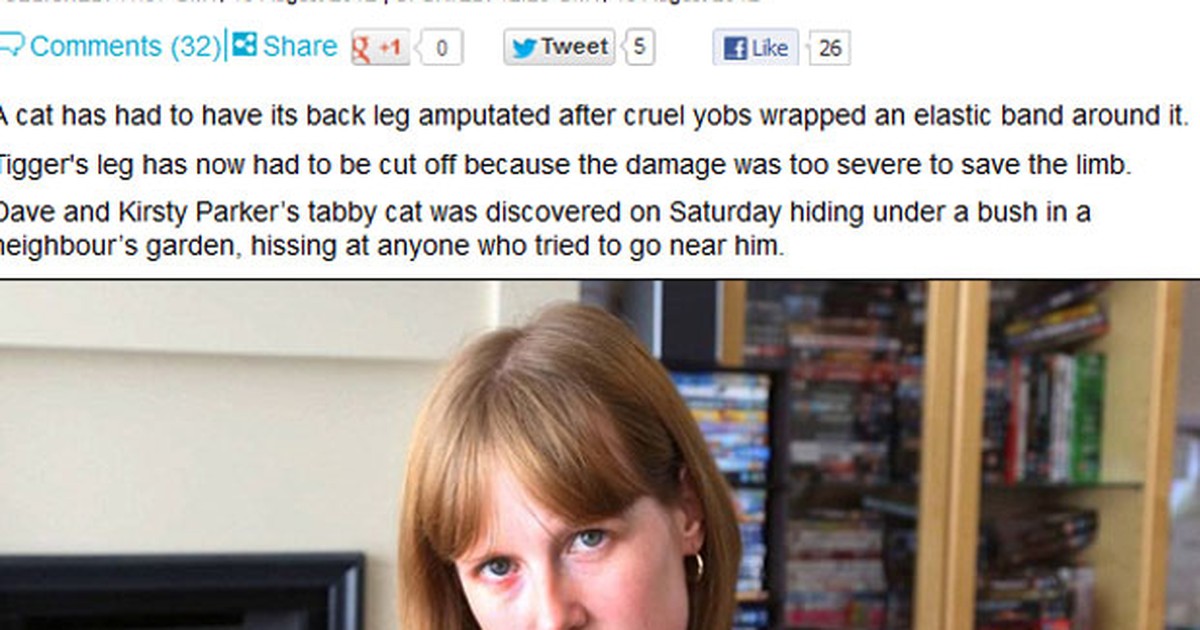Click the Facebook f logo icon
Viewport: 1200px width, 630px height.
click(x=734, y=48)
